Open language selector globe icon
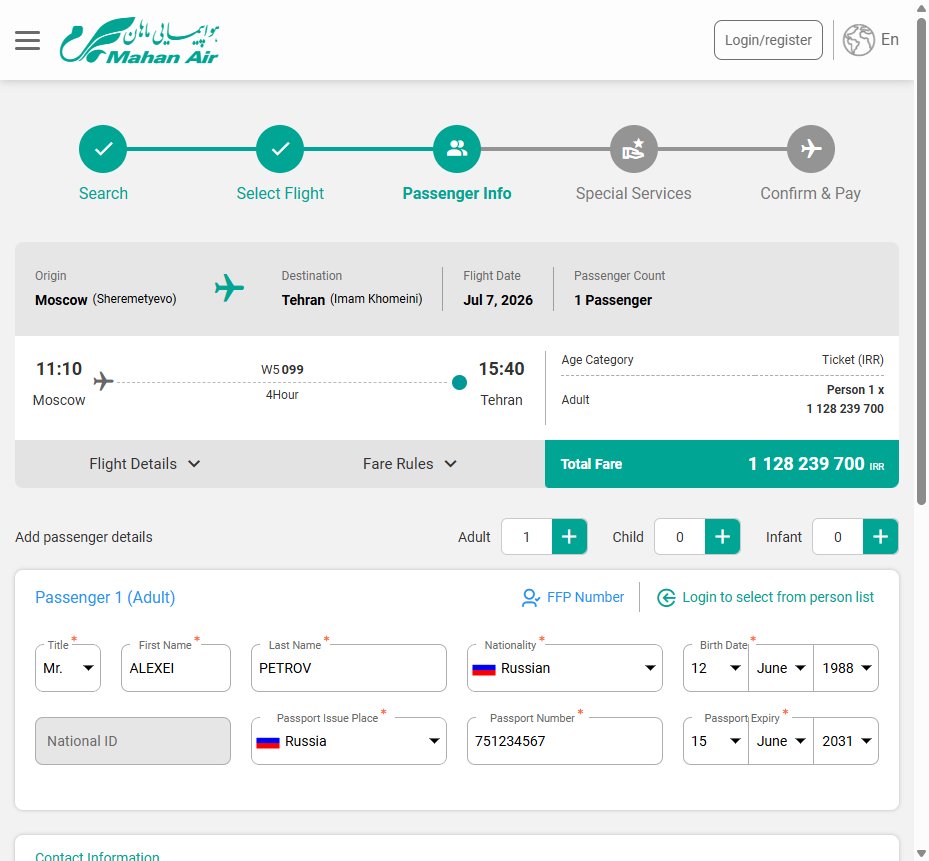This screenshot has width=929, height=861. coord(858,40)
